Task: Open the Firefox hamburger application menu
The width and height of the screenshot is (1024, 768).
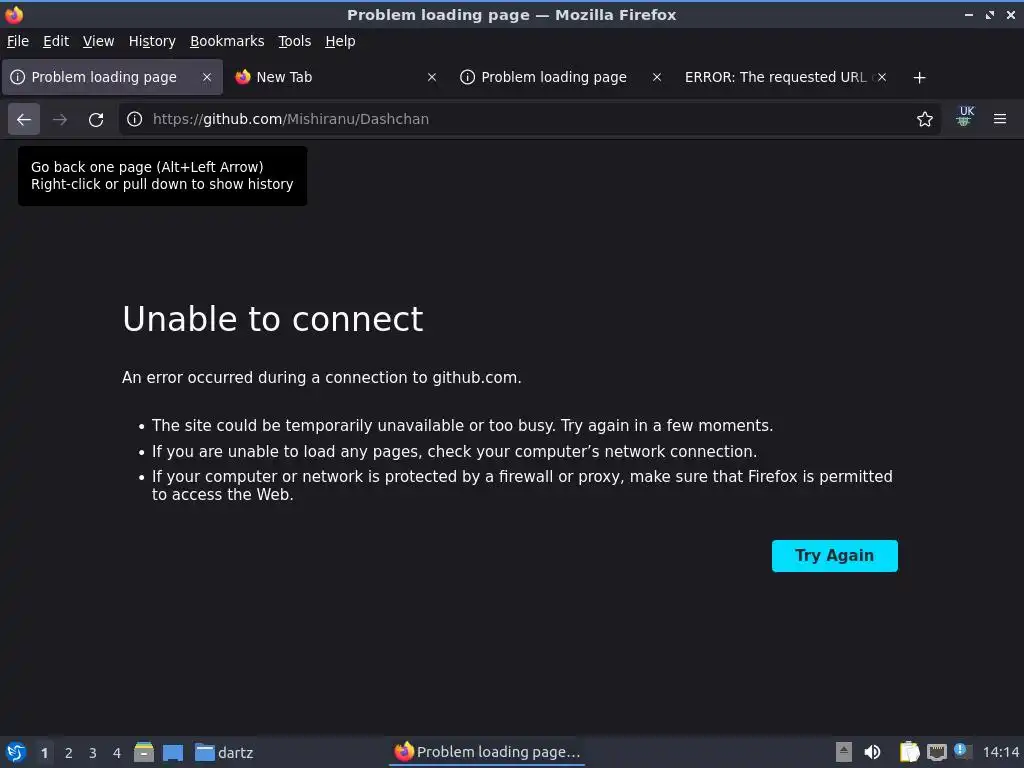Action: pos(1000,119)
